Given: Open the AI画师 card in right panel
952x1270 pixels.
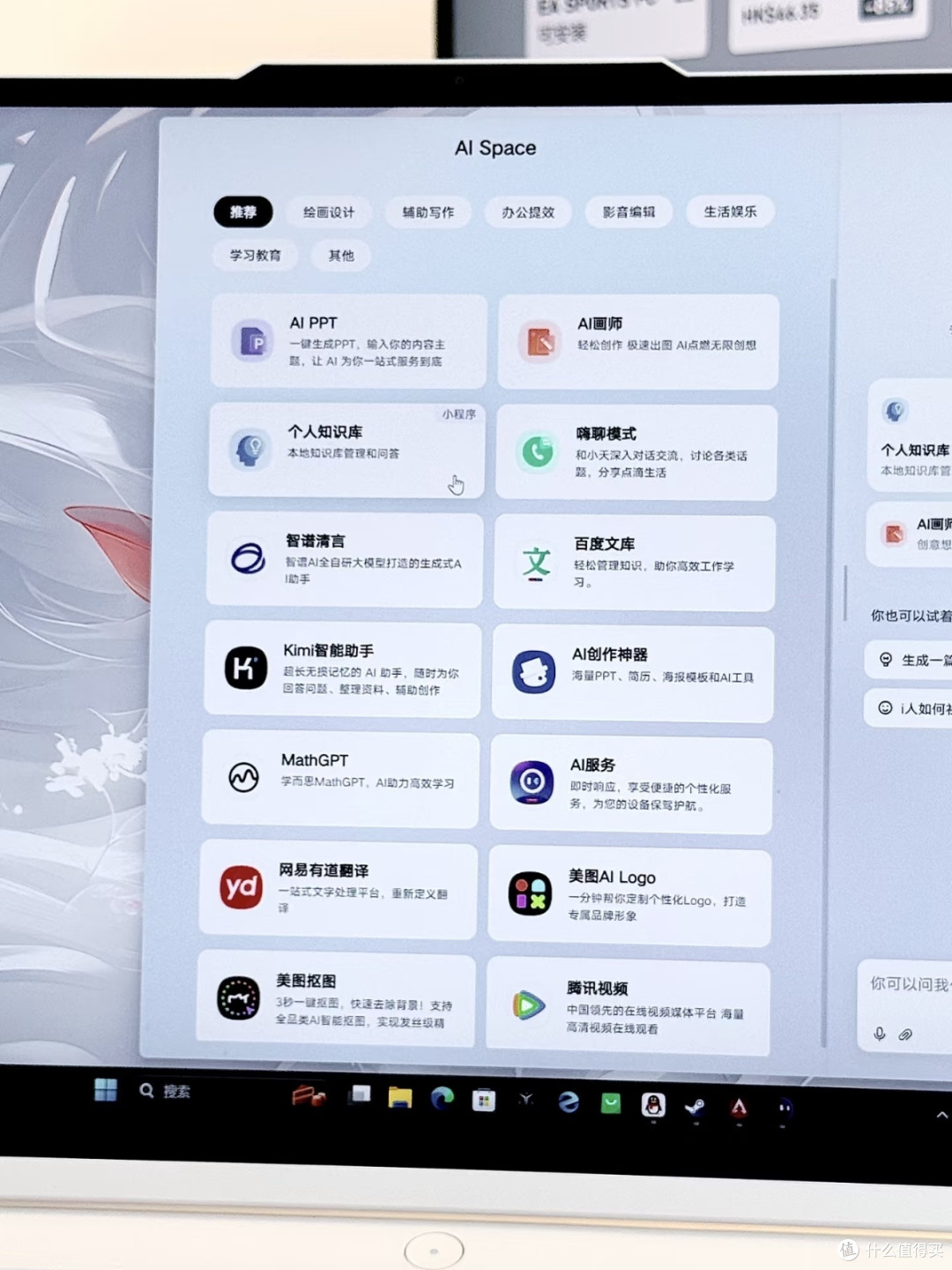Looking at the screenshot, I should point(911,534).
